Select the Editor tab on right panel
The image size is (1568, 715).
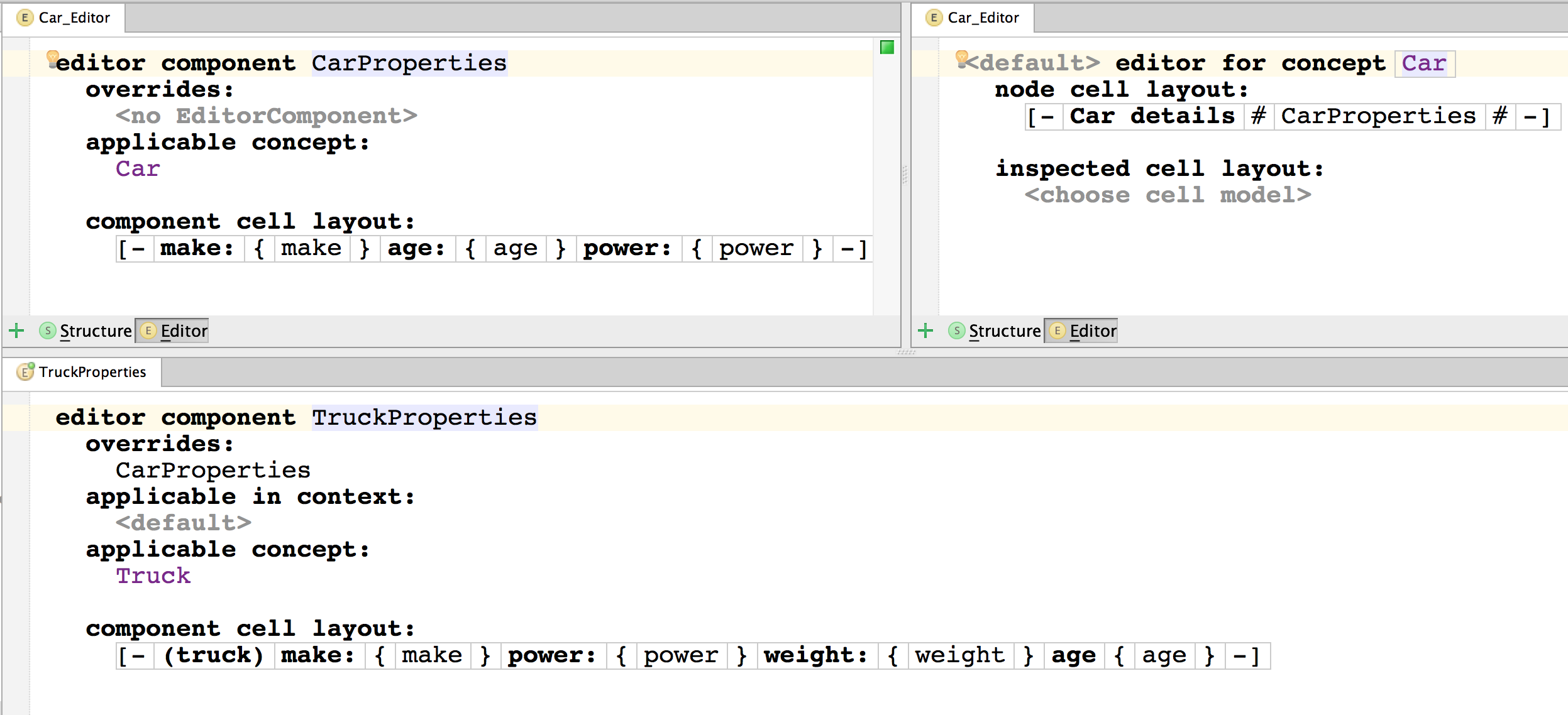point(1086,331)
